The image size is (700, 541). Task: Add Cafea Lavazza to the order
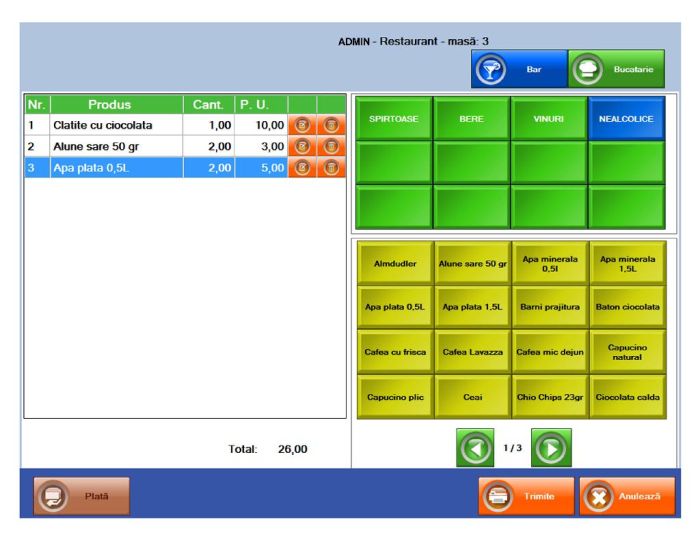tap(472, 352)
